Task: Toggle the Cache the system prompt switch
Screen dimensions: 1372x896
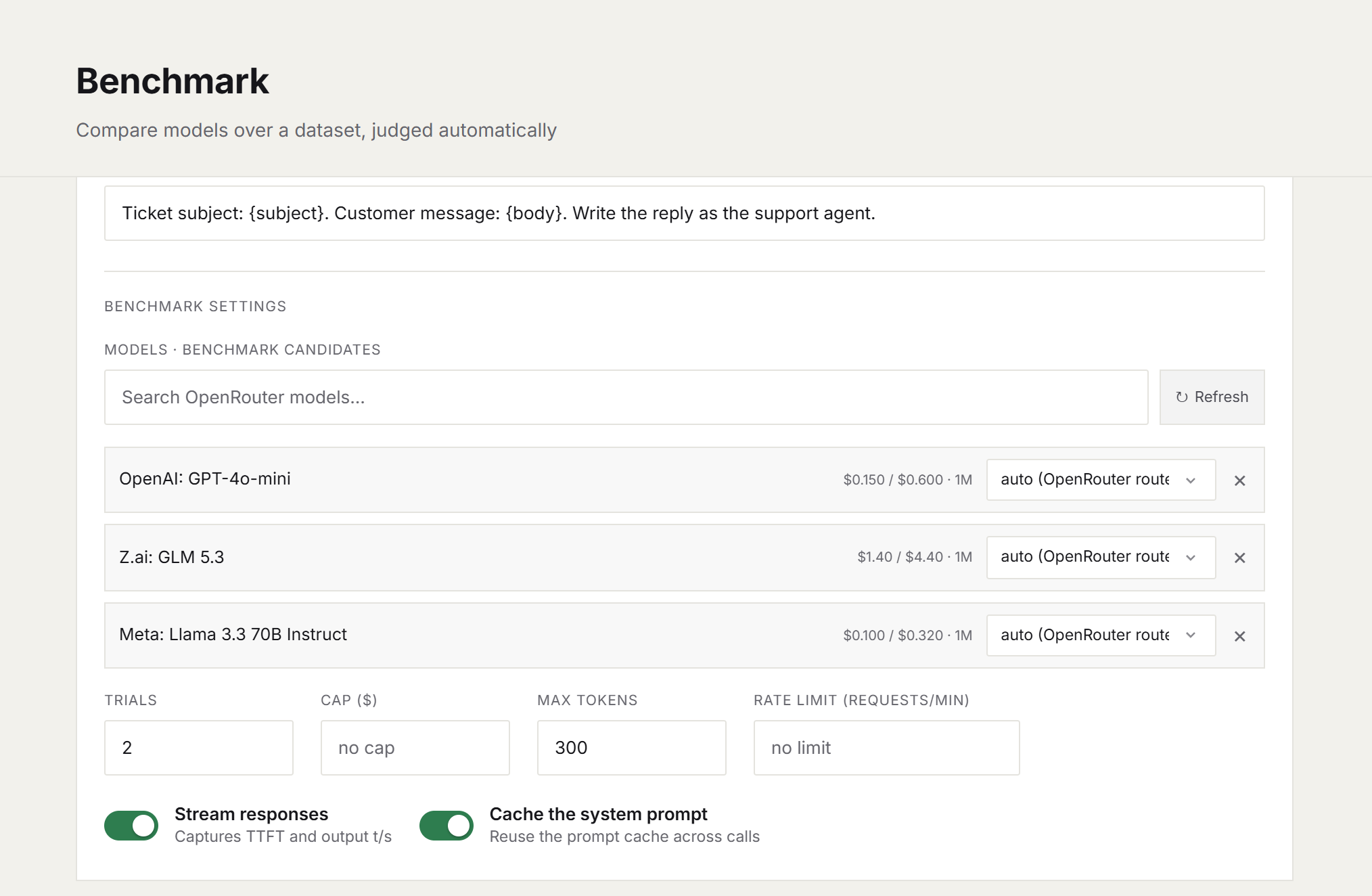Action: 447,825
